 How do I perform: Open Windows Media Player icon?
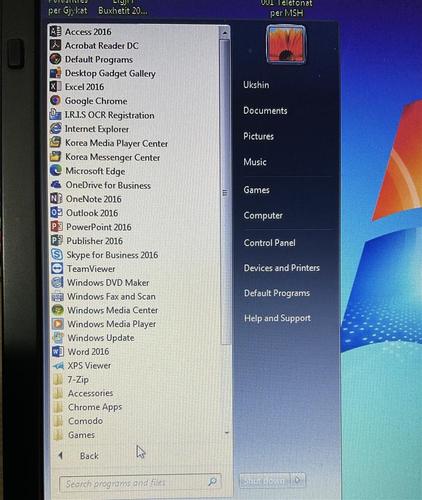[58, 324]
